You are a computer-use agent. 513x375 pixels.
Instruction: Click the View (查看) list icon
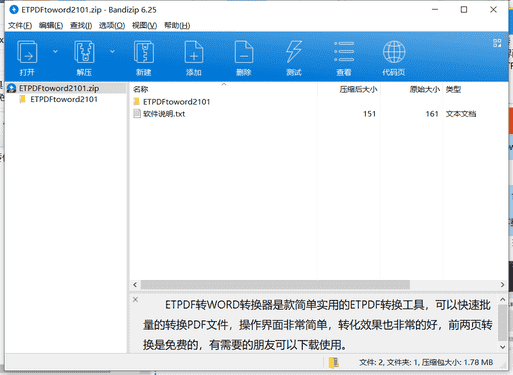tap(344, 52)
